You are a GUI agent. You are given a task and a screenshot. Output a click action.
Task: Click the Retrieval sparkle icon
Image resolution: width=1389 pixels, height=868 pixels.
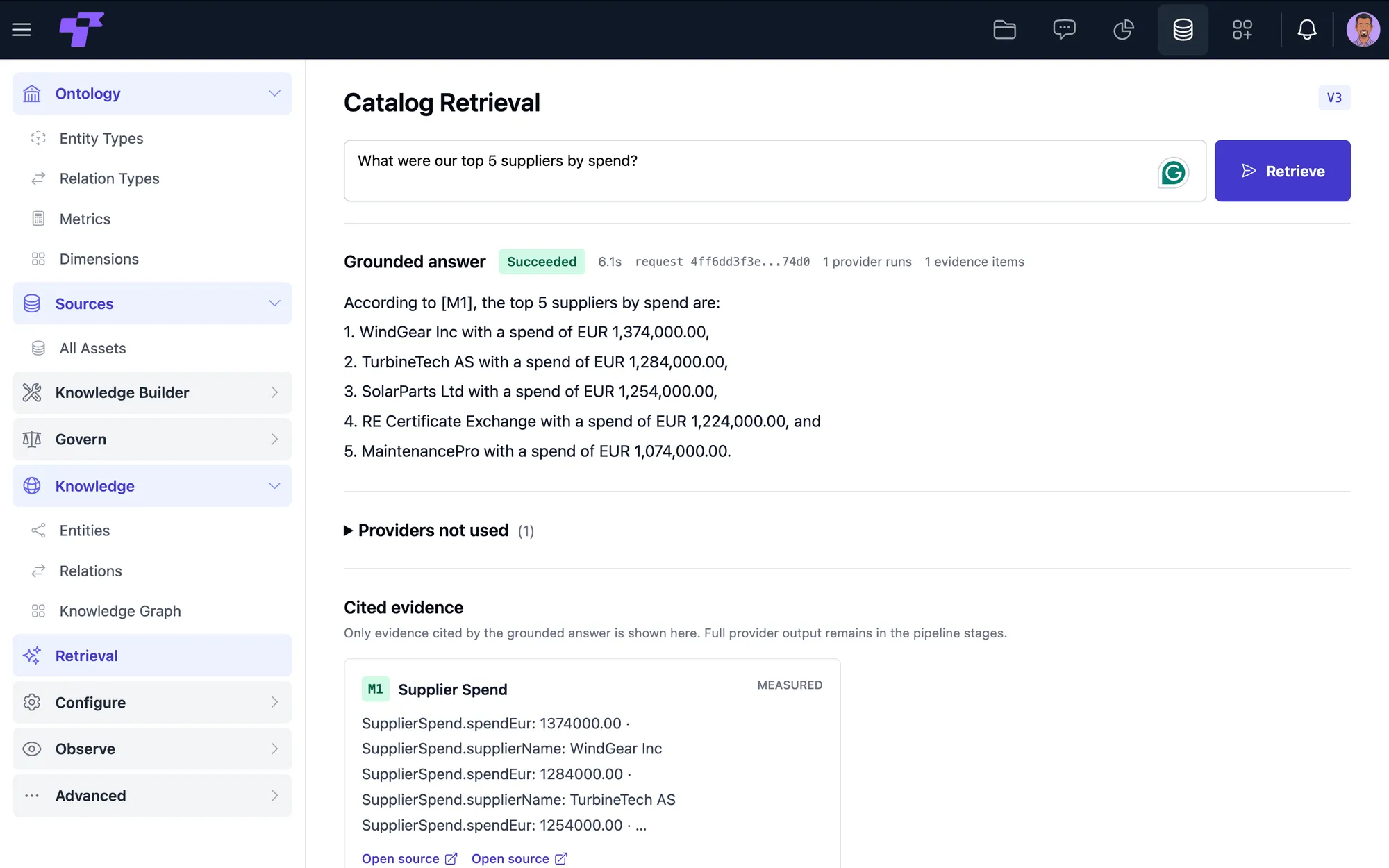pyautogui.click(x=32, y=656)
